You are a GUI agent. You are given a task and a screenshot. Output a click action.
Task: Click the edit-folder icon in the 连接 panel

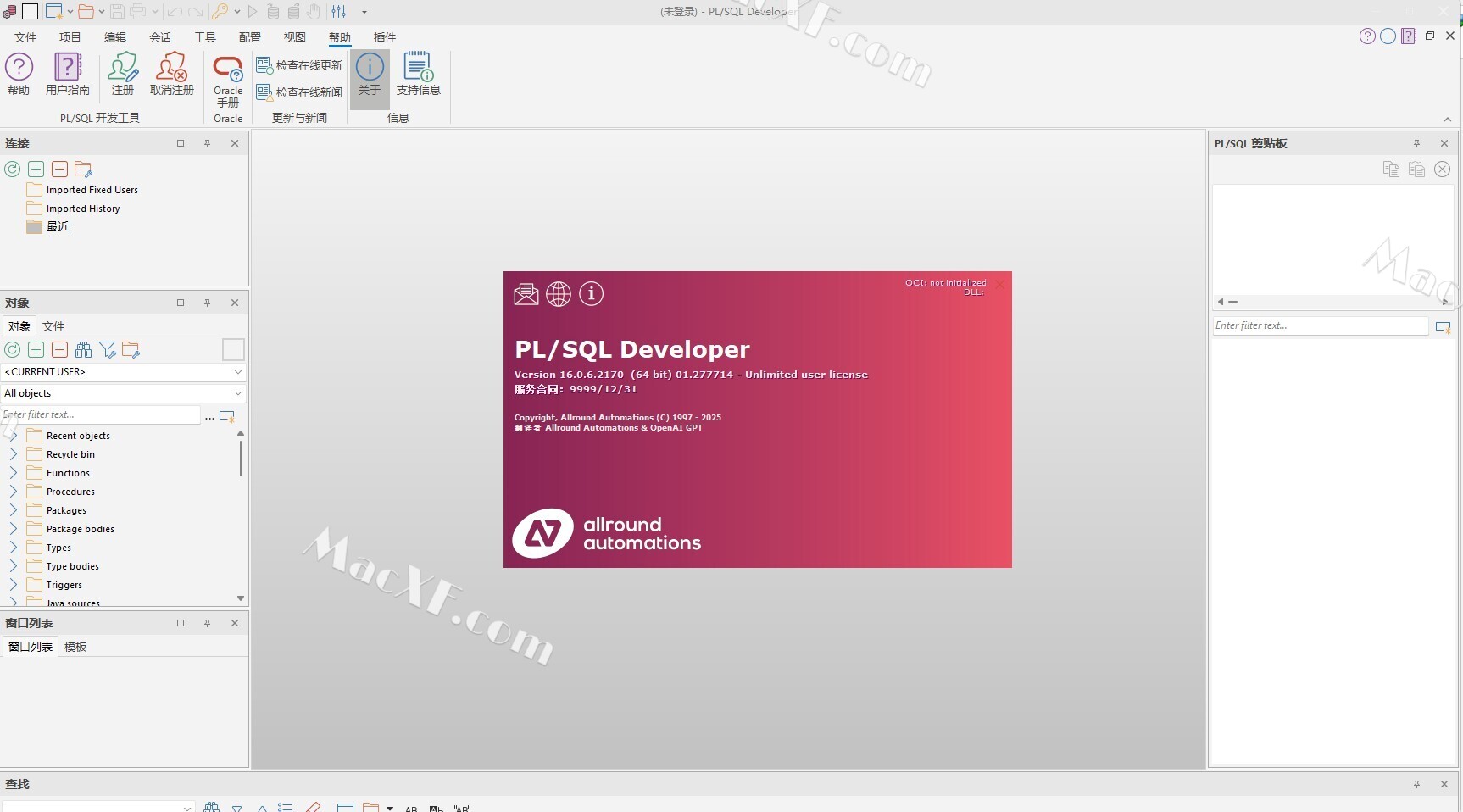click(83, 170)
